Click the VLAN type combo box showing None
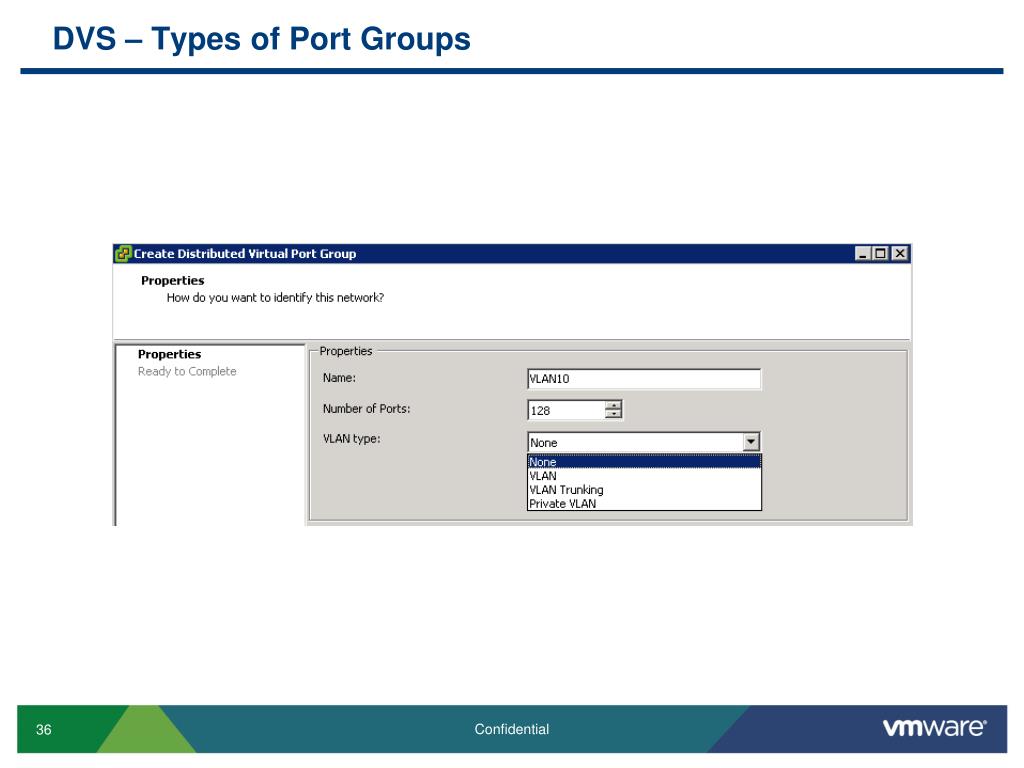The image size is (1024, 768). point(643,442)
